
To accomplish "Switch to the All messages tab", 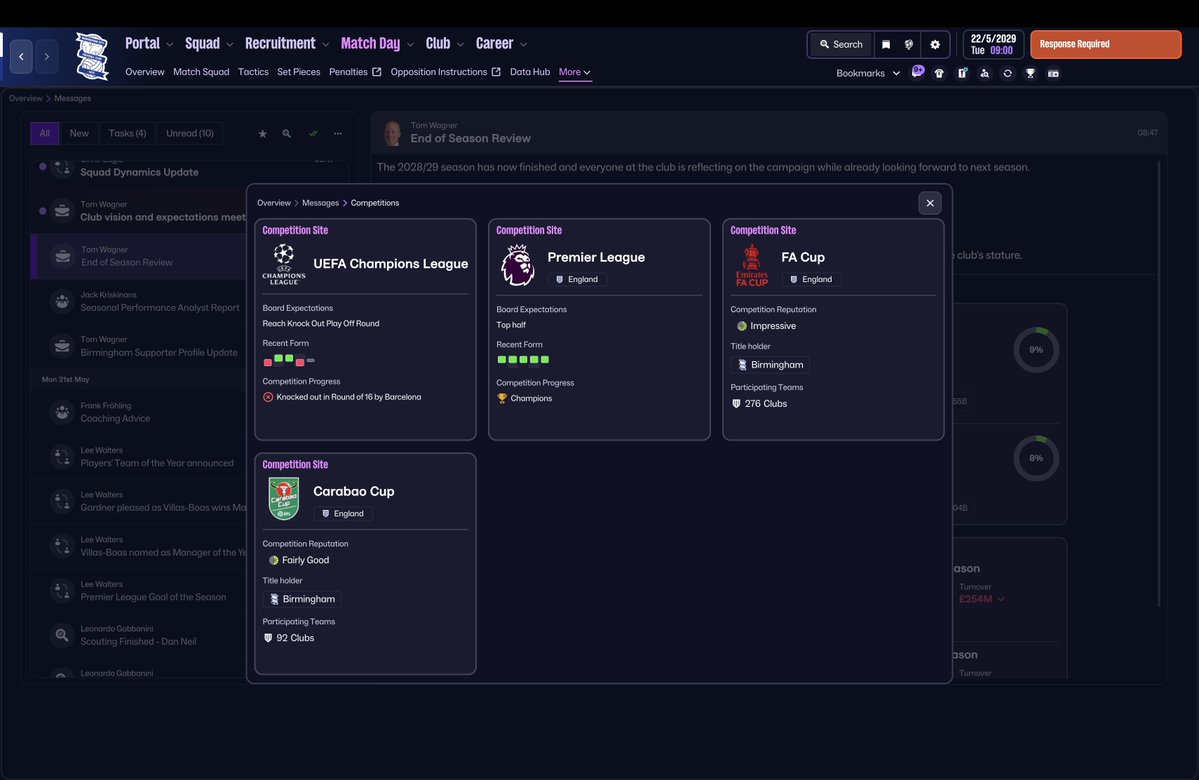I will 44,133.
